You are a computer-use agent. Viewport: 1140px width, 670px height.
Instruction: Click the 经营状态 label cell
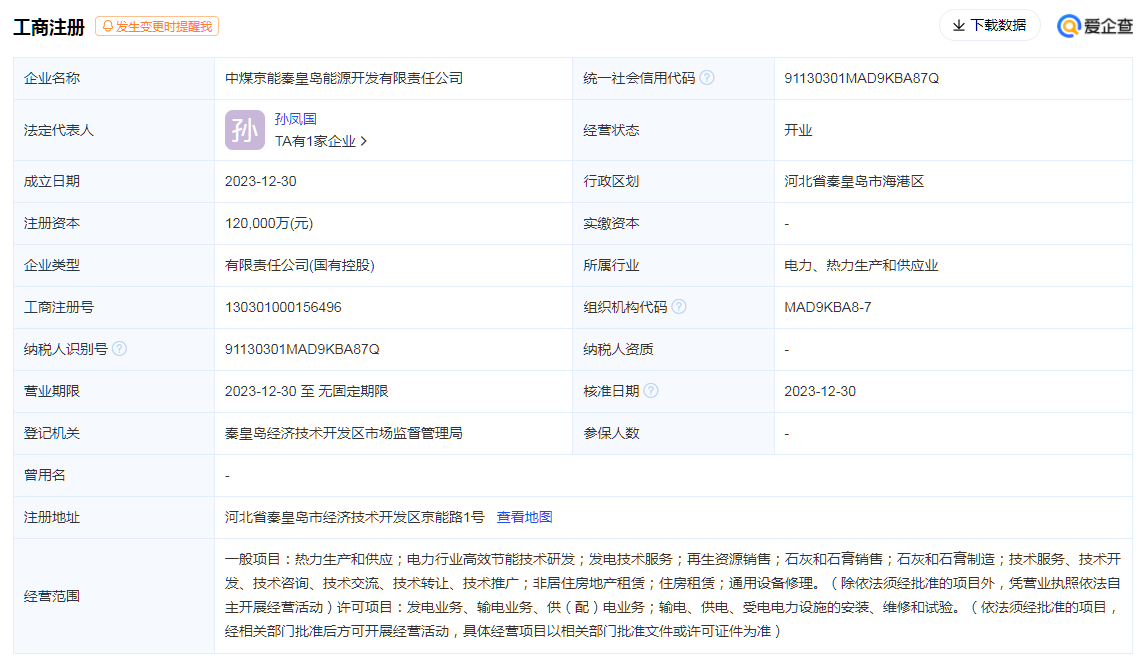673,130
